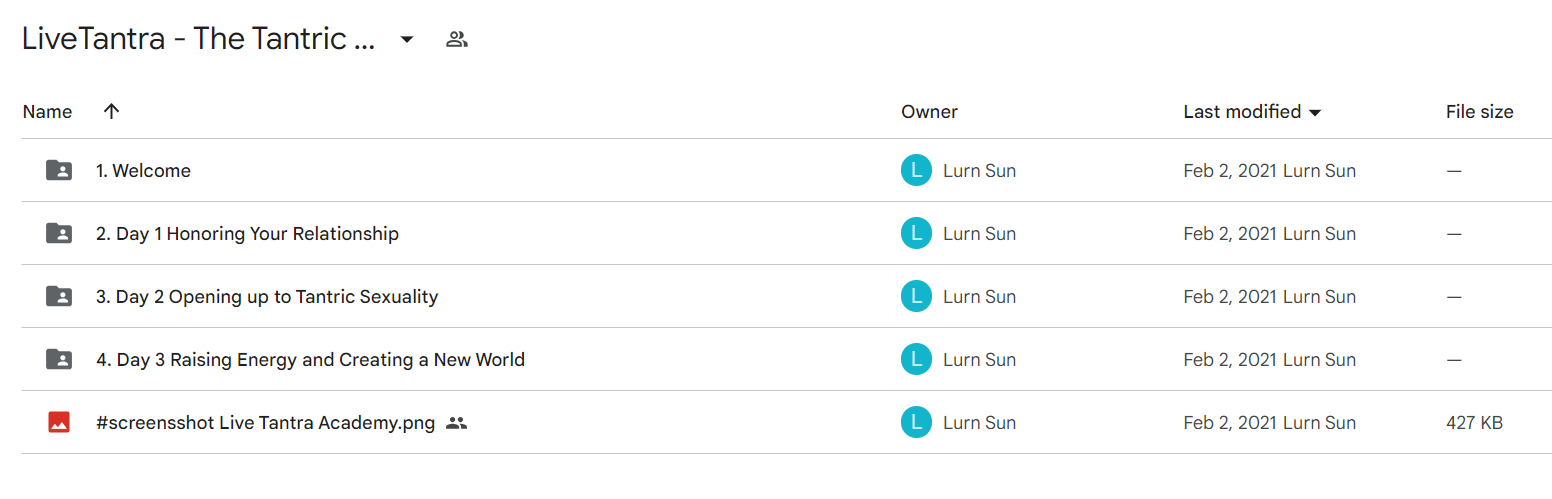Open the 1. Welcome folder
This screenshot has width=1552, height=499.
(143, 171)
